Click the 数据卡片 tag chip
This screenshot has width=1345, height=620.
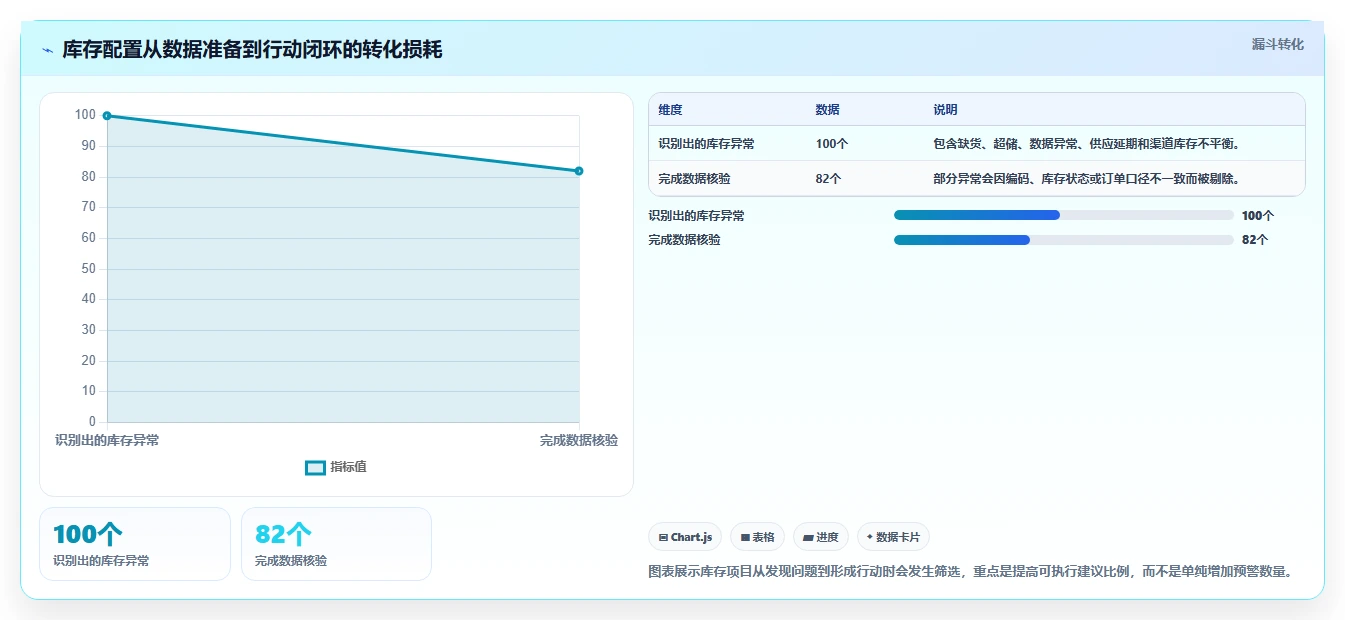[893, 537]
